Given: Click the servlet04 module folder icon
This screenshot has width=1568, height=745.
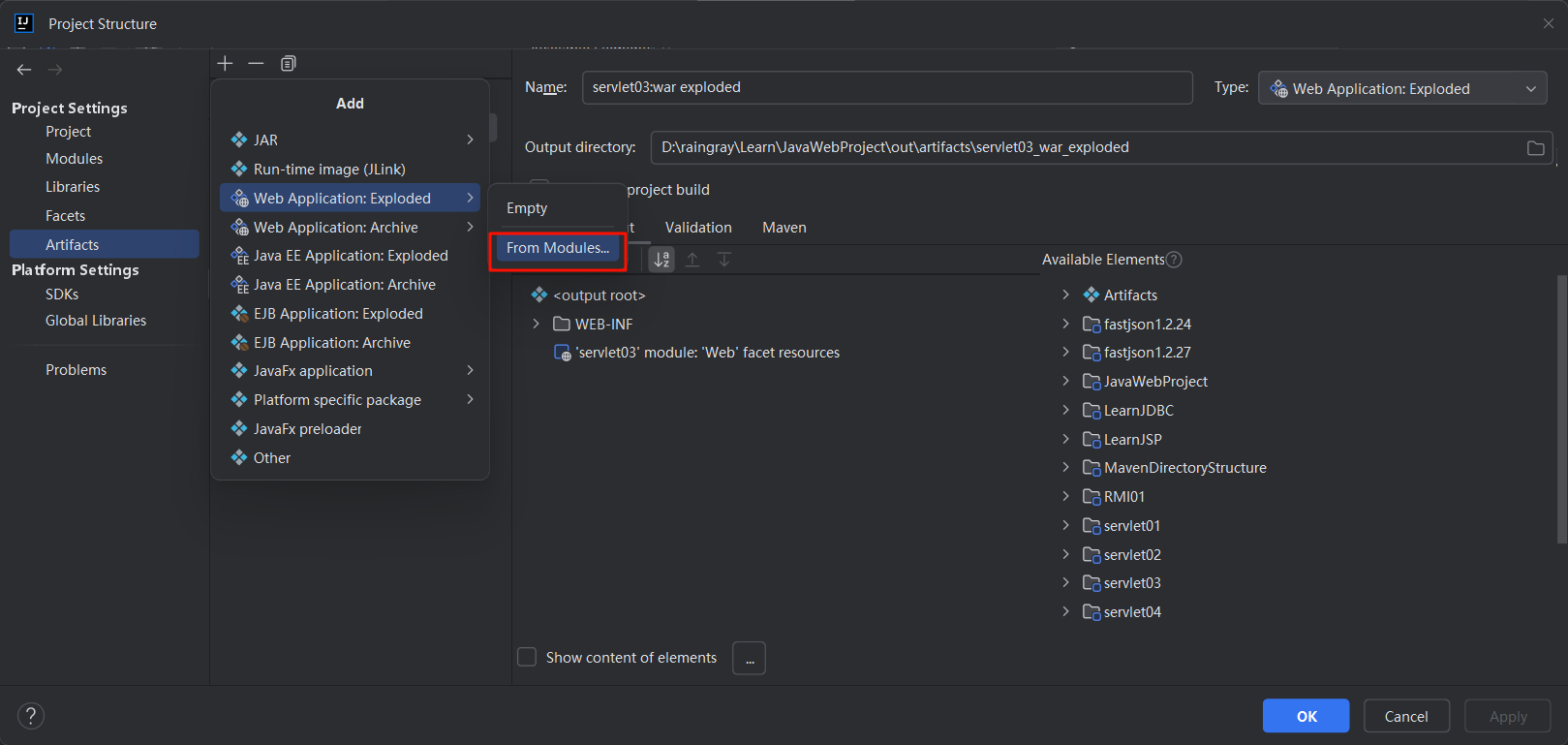Looking at the screenshot, I should click(1091, 612).
